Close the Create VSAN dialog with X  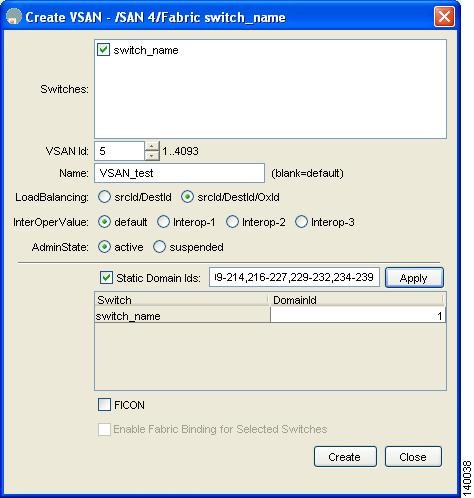[444, 16]
